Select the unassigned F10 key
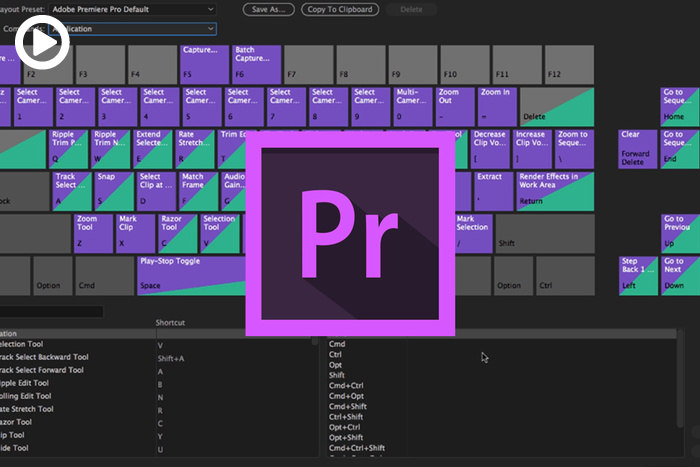 465,64
